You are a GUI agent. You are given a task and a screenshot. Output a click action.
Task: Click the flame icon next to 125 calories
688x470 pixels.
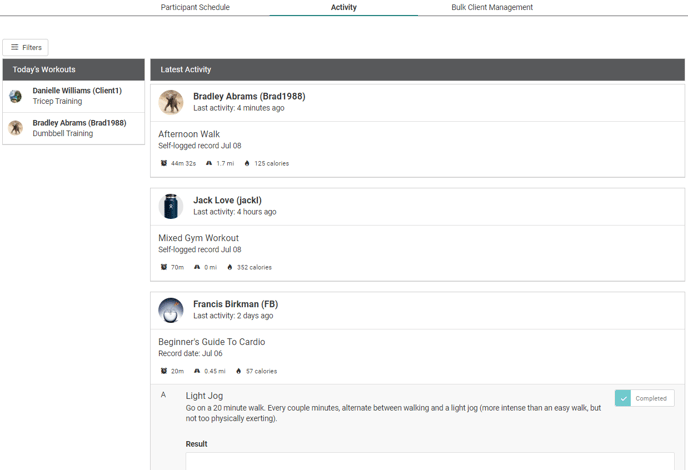coord(247,163)
